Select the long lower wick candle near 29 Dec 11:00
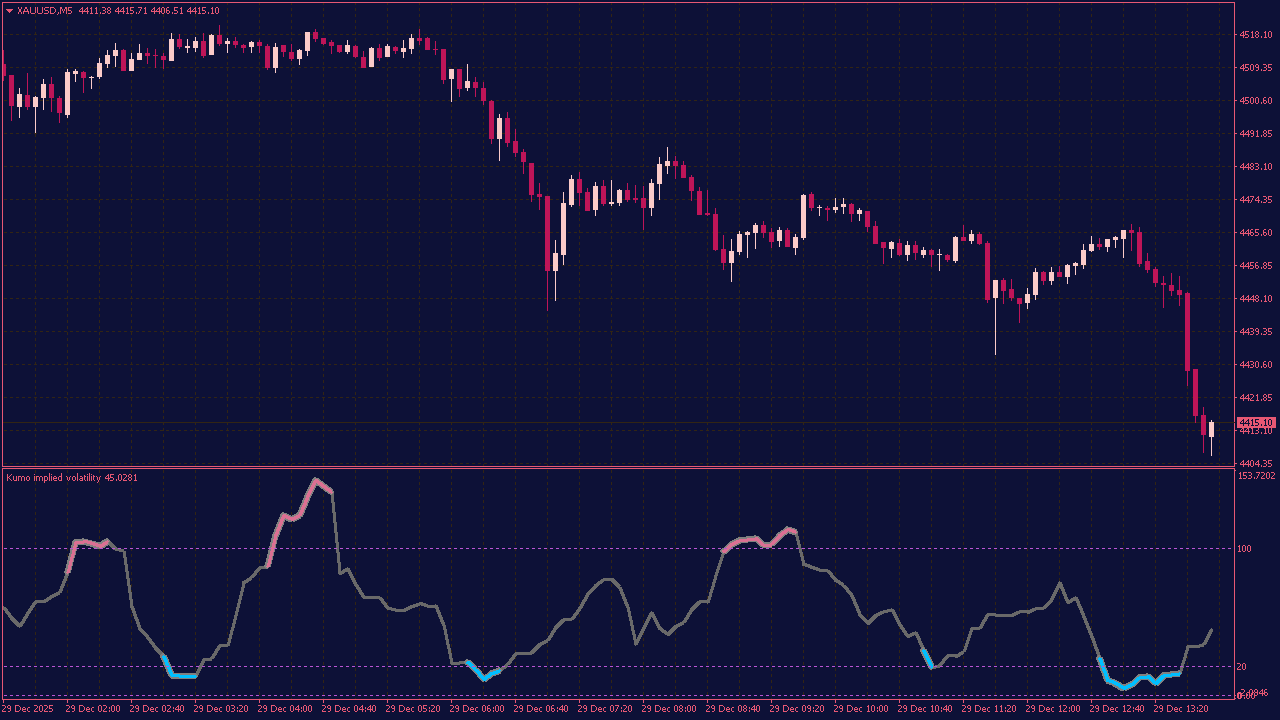Viewport: 1280px width, 720px height. click(996, 300)
